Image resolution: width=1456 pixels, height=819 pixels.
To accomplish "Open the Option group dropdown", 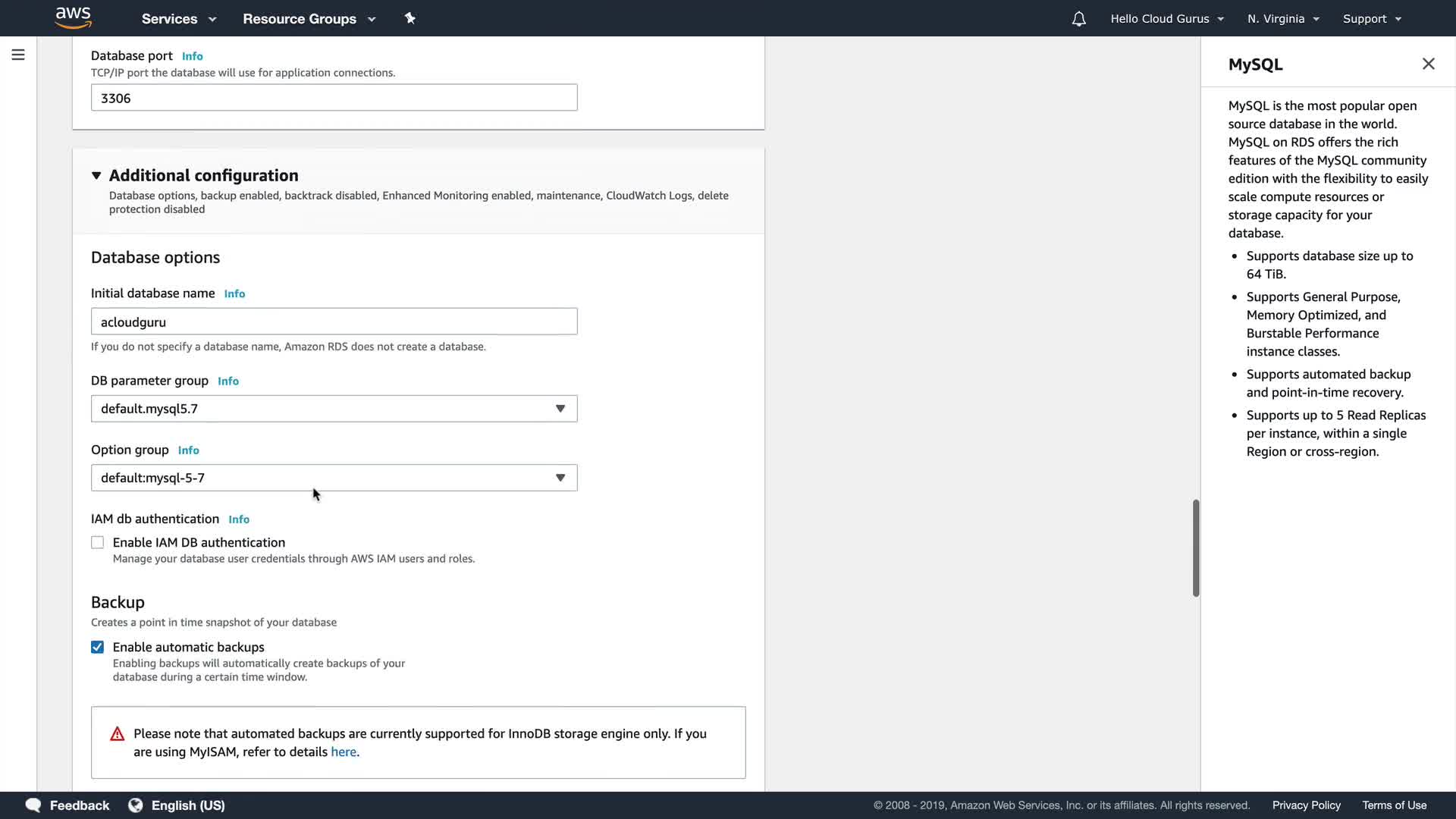I will [334, 478].
